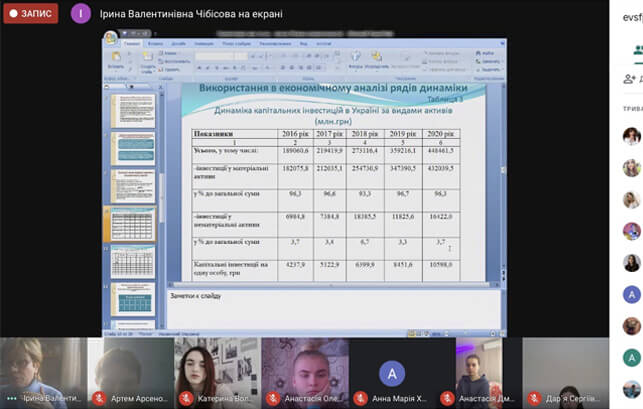Click the three-dots options icon on Ірина's tile
The image size is (643, 409).
[10, 398]
